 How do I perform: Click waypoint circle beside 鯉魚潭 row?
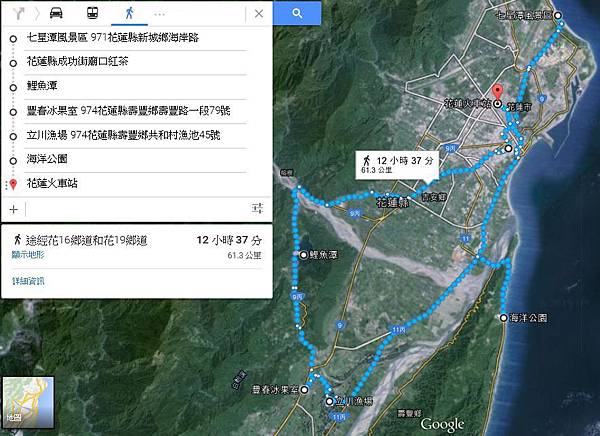pos(13,88)
